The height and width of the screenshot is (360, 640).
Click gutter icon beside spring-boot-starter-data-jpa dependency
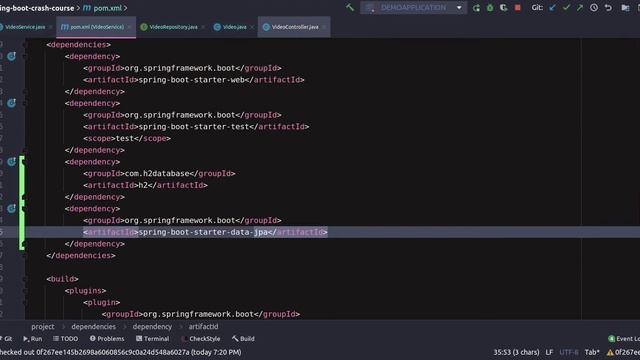pyautogui.click(x=11, y=209)
